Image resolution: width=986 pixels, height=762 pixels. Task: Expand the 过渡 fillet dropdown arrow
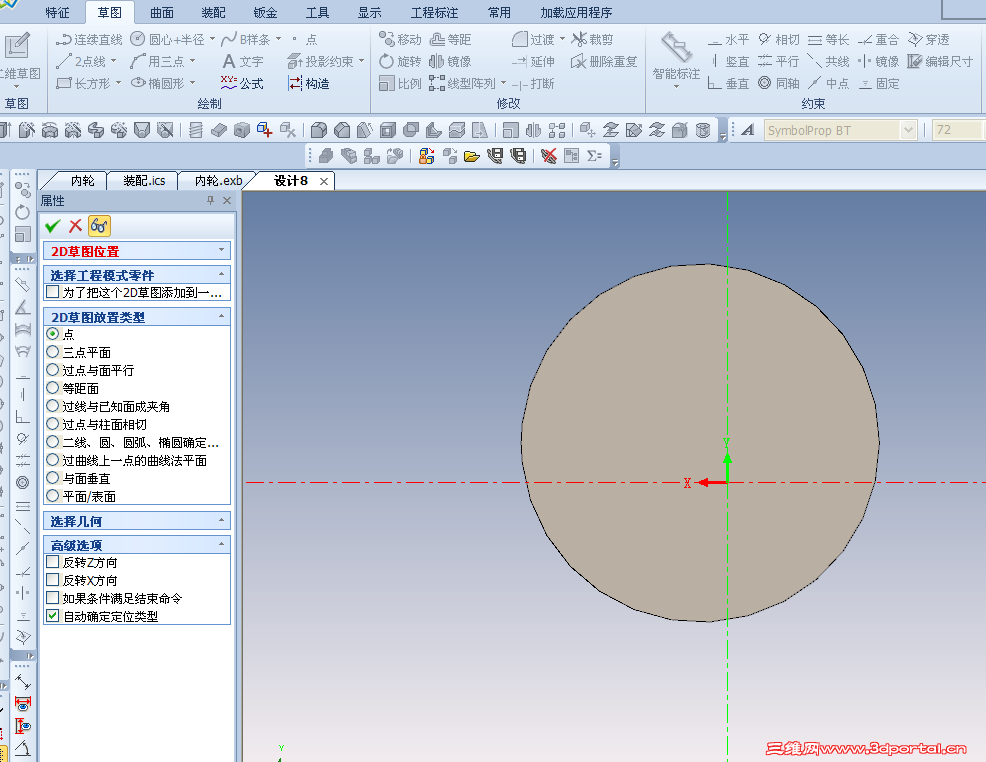click(562, 39)
